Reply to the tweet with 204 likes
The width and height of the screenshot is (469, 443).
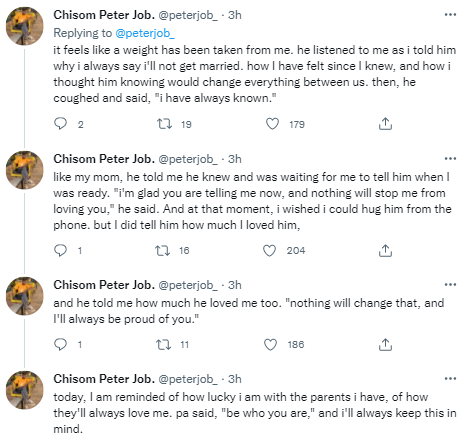tap(60, 250)
